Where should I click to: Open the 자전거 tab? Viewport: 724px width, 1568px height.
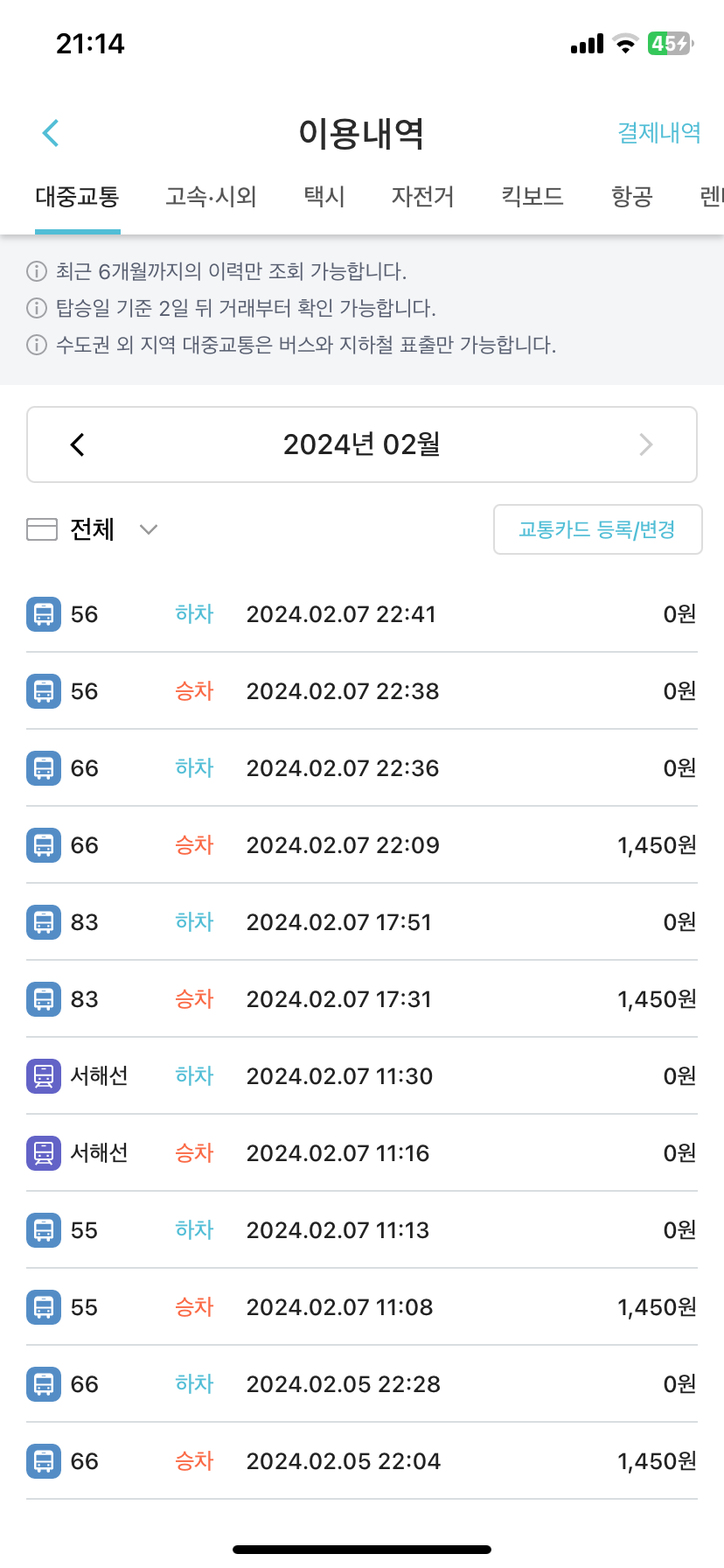point(422,196)
